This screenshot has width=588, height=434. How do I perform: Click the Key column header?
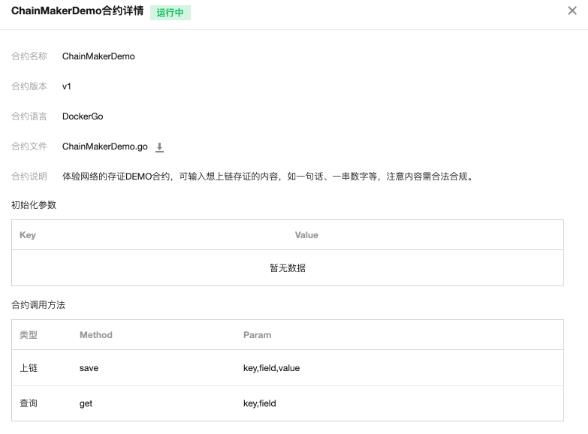pos(27,235)
